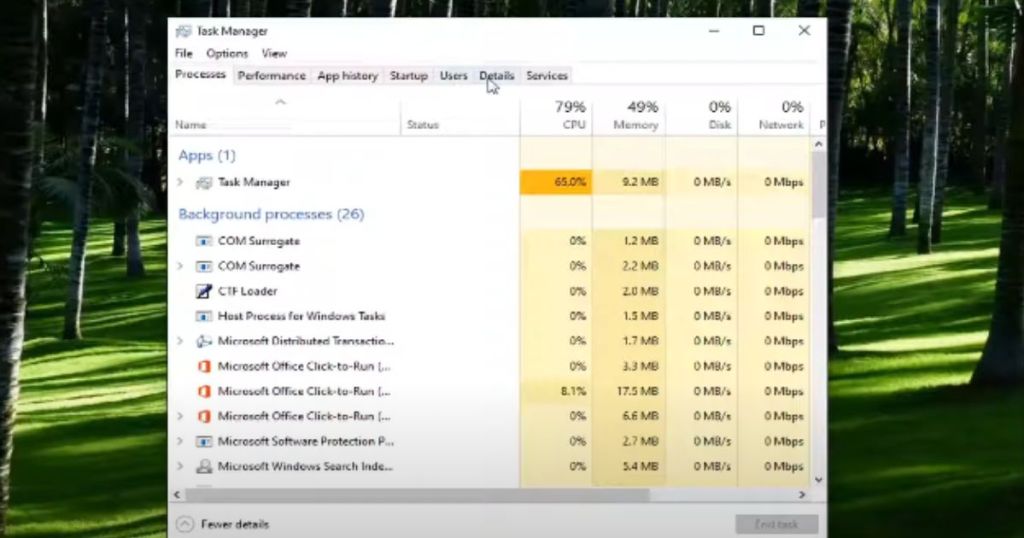
Task: Click the horizontal scrollbar left arrow
Action: tap(177, 495)
